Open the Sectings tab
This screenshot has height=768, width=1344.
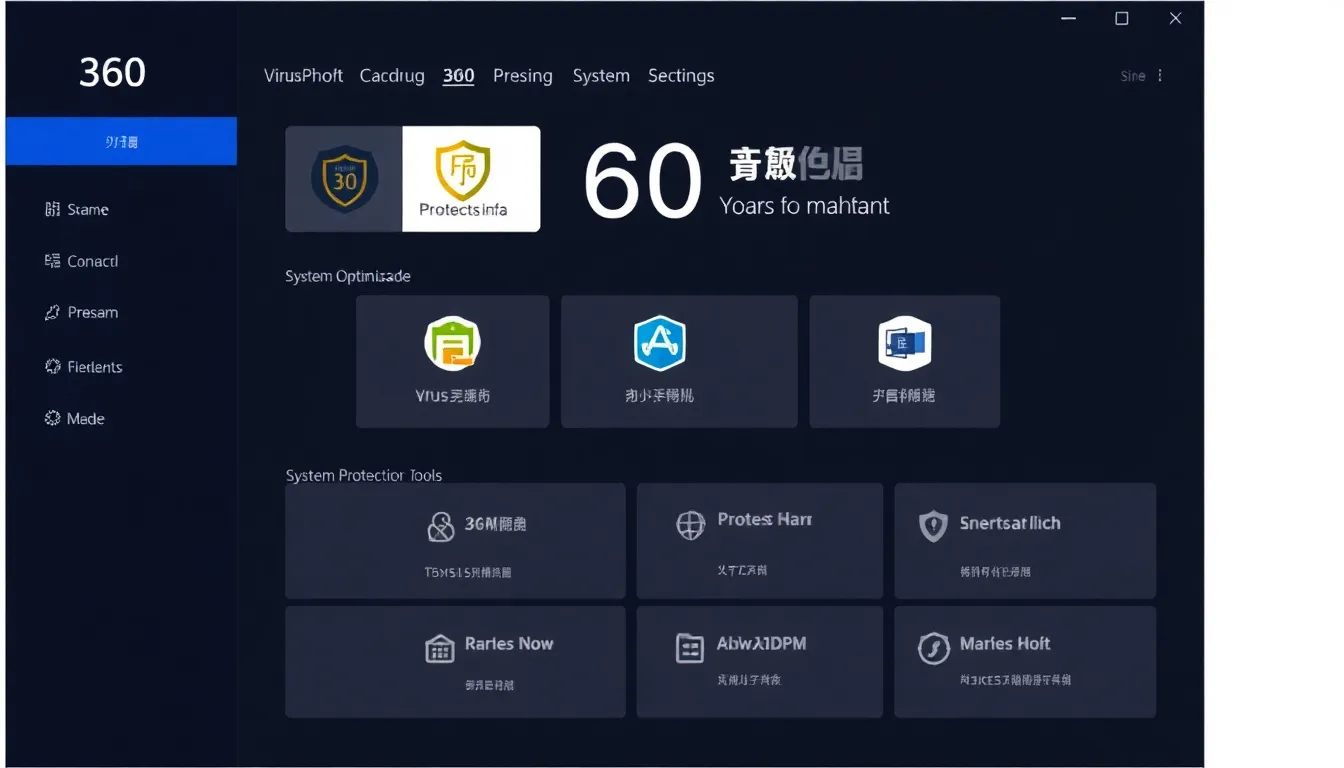click(681, 76)
